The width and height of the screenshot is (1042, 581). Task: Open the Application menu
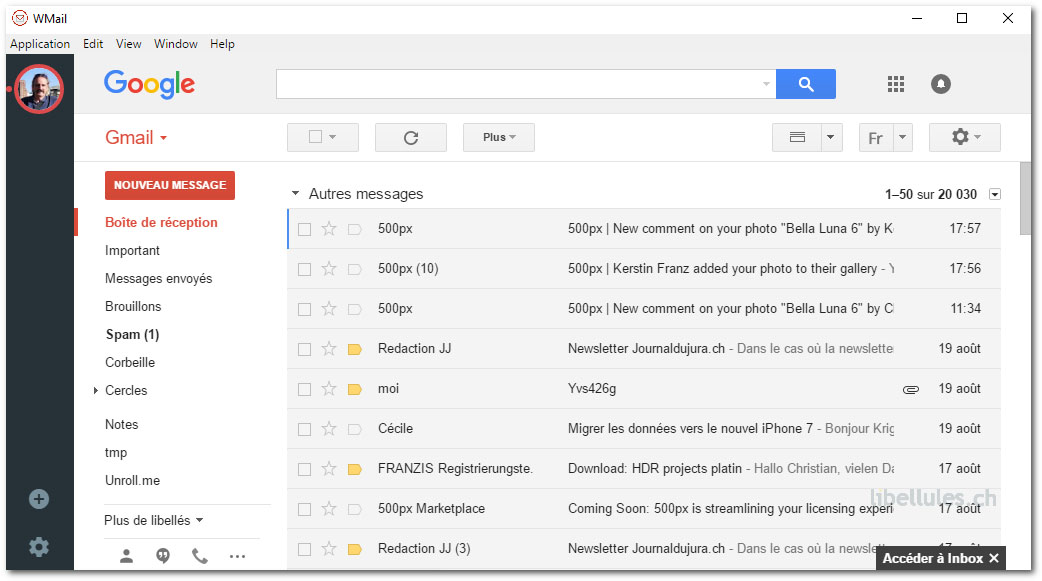pos(40,44)
